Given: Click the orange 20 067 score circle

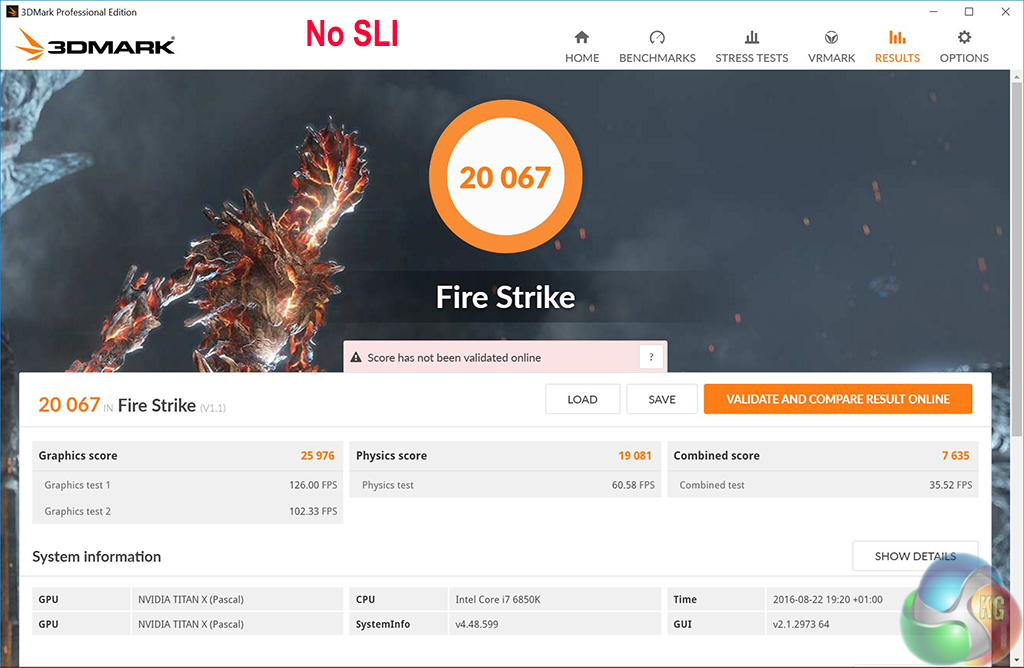Looking at the screenshot, I should (505, 176).
